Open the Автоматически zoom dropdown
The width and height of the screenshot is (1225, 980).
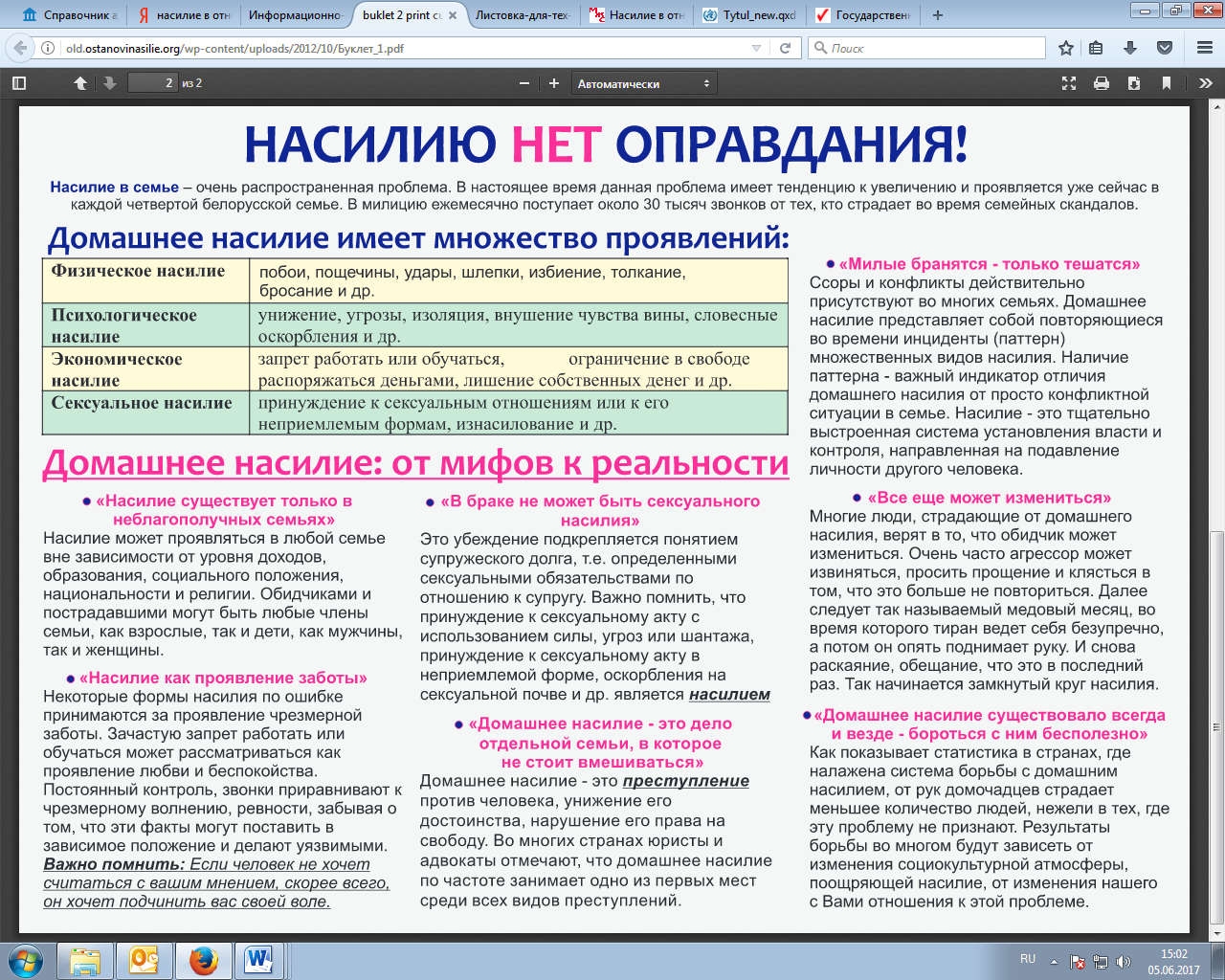(x=644, y=83)
